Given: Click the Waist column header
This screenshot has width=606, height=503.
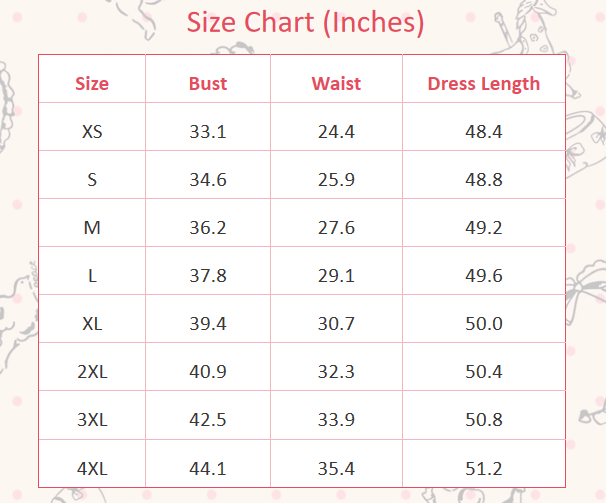Looking at the screenshot, I should click(x=336, y=84).
